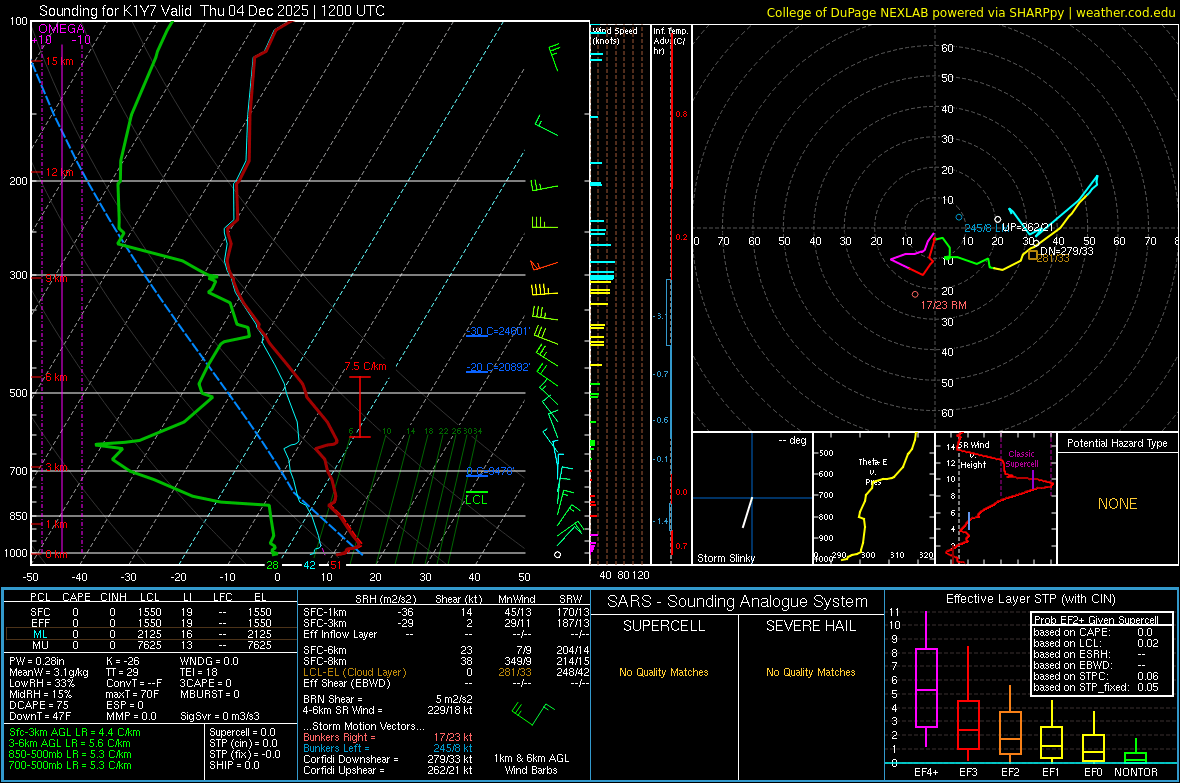Click surface dewpoint value 28
The width and height of the screenshot is (1180, 783).
(272, 565)
